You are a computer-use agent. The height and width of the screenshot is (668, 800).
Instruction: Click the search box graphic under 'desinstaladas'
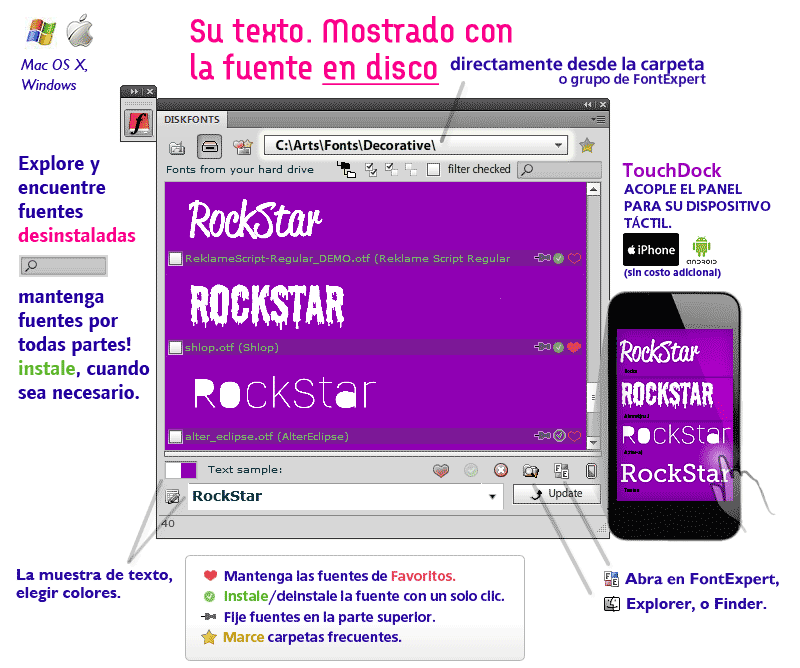click(63, 266)
